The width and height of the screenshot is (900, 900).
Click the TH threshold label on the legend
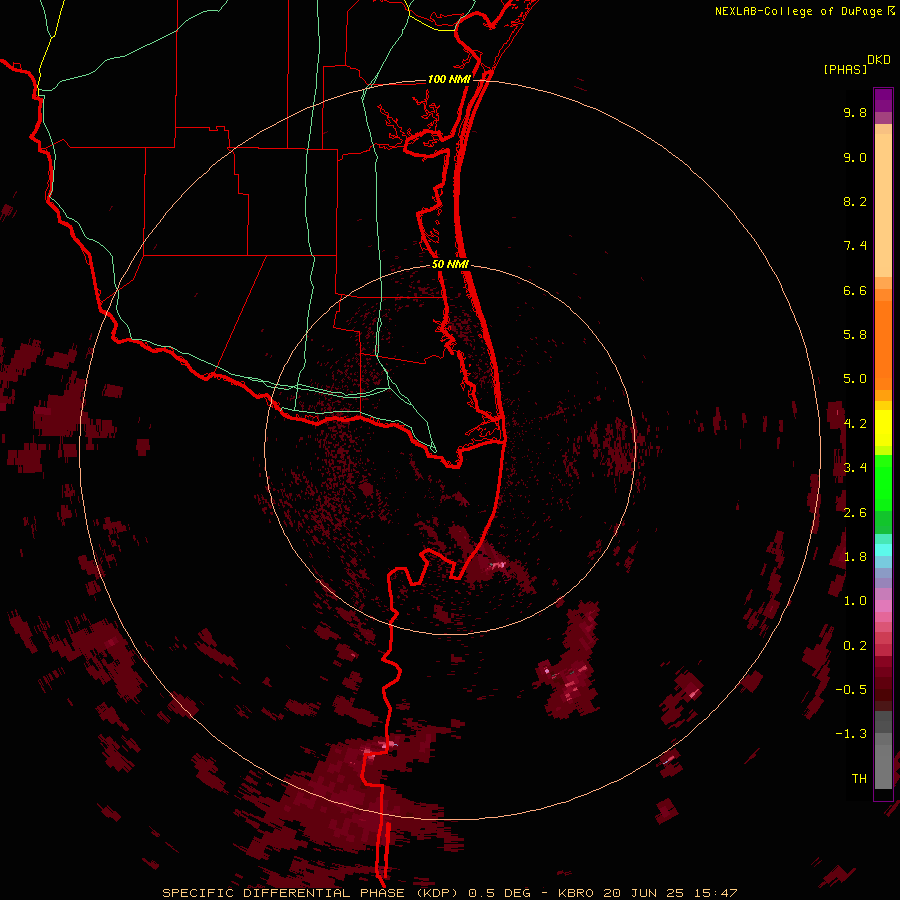pyautogui.click(x=859, y=779)
